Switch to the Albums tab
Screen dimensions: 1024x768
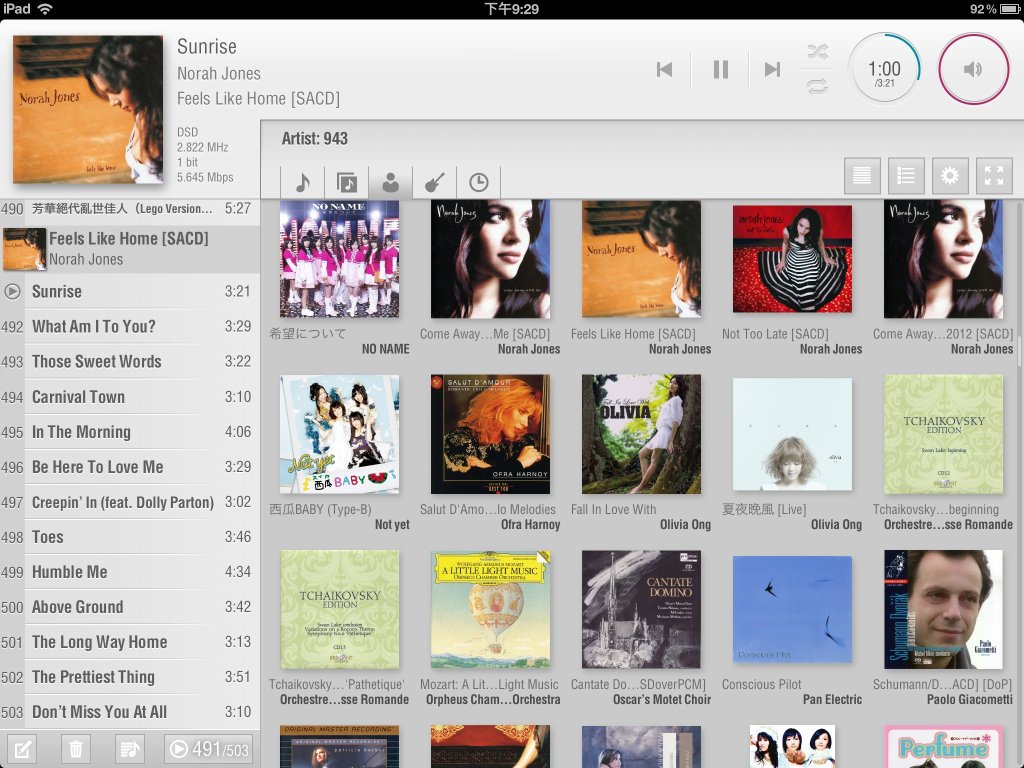pyautogui.click(x=347, y=182)
